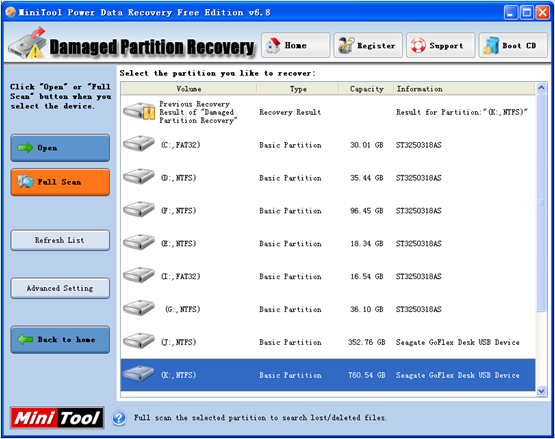The image size is (555, 439).
Task: Open the Register button
Action: click(368, 45)
